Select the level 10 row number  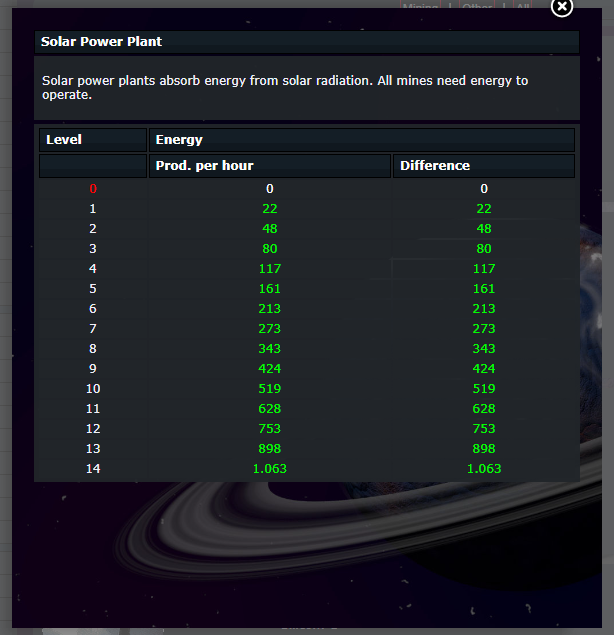click(x=93, y=389)
